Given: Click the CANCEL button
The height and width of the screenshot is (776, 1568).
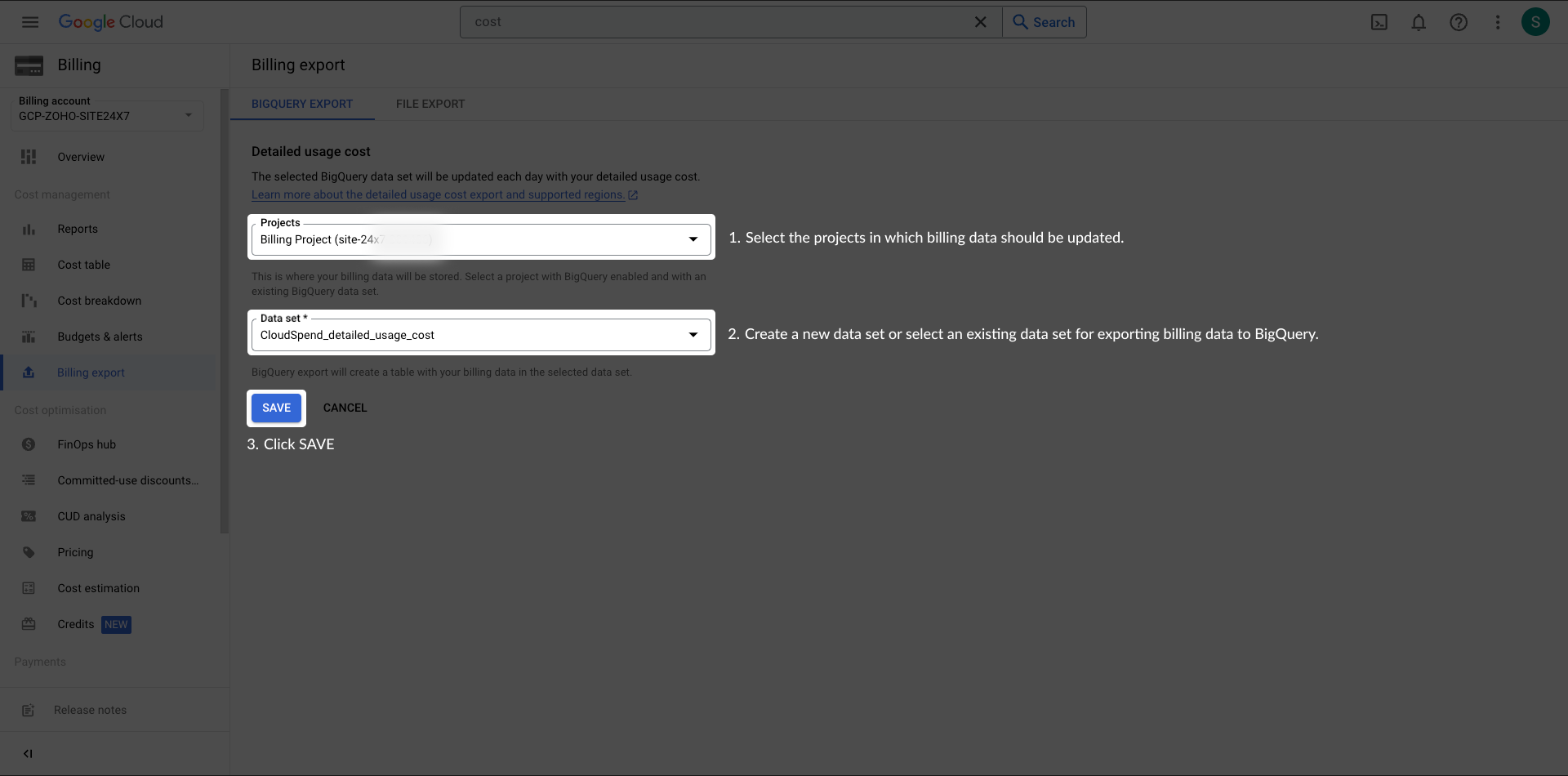Looking at the screenshot, I should 345,408.
